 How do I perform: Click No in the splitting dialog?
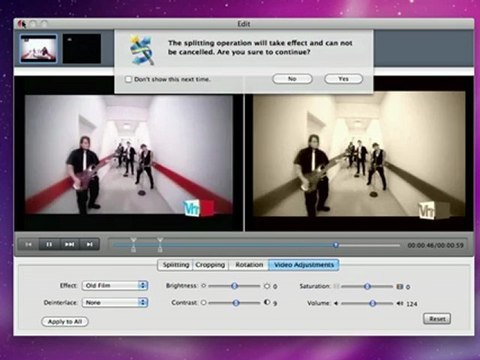pos(292,79)
